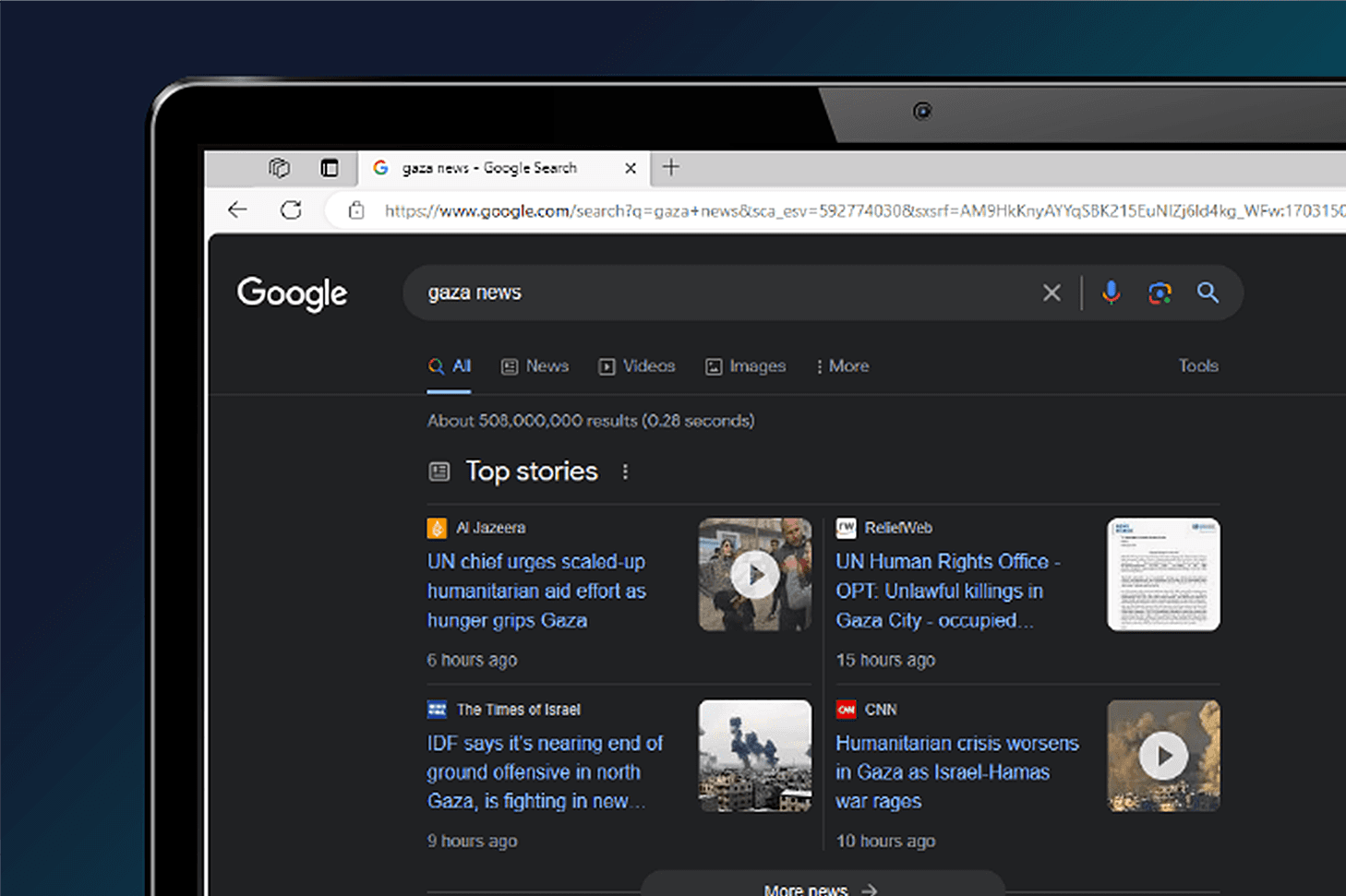Click the ReliefWeb source name

(898, 528)
